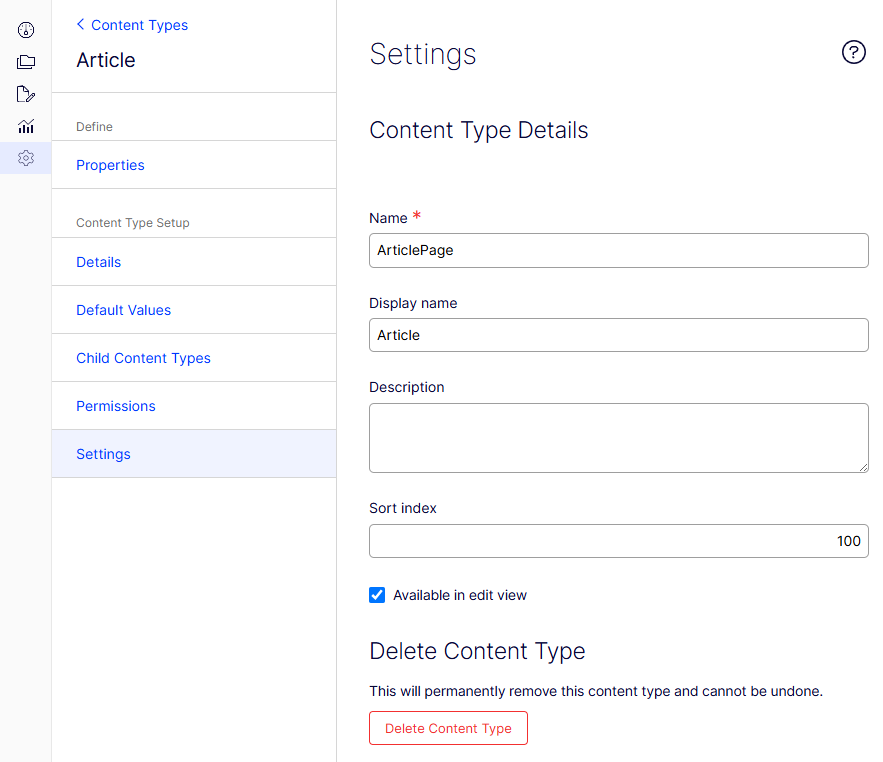Image resolution: width=883 pixels, height=762 pixels.
Task: Focus the Name field containing ArticlePage
Action: click(x=618, y=251)
